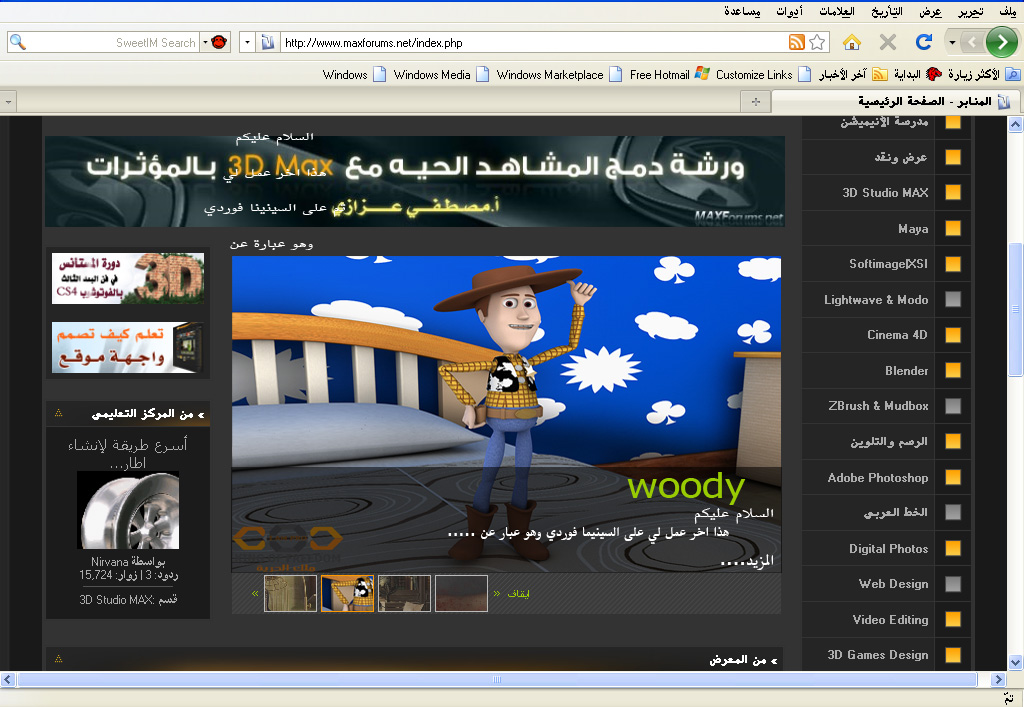Open the history dropdown next to navigation arrows
Viewport: 1024px width, 707px height.
tap(952, 42)
